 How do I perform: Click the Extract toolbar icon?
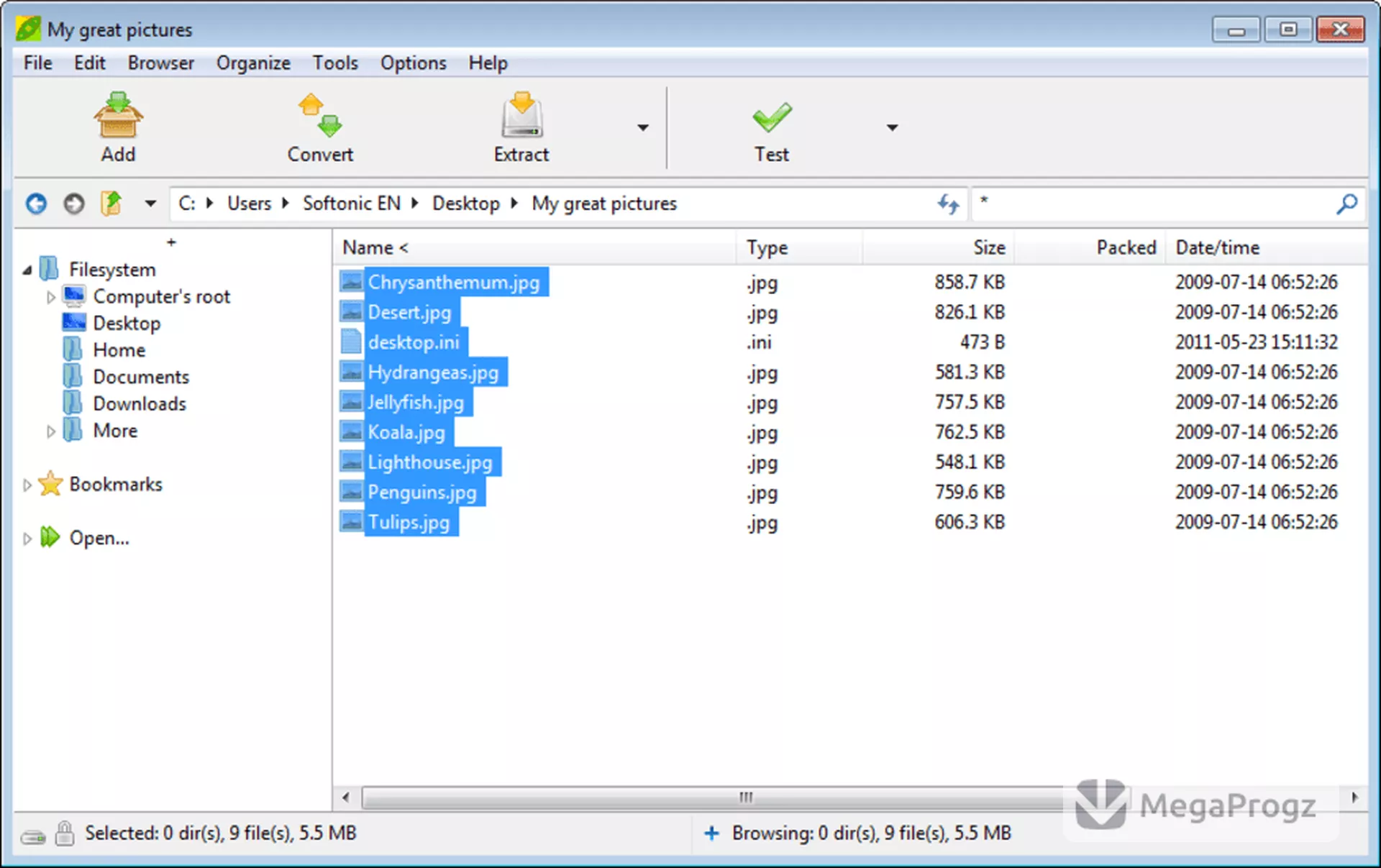(x=521, y=115)
